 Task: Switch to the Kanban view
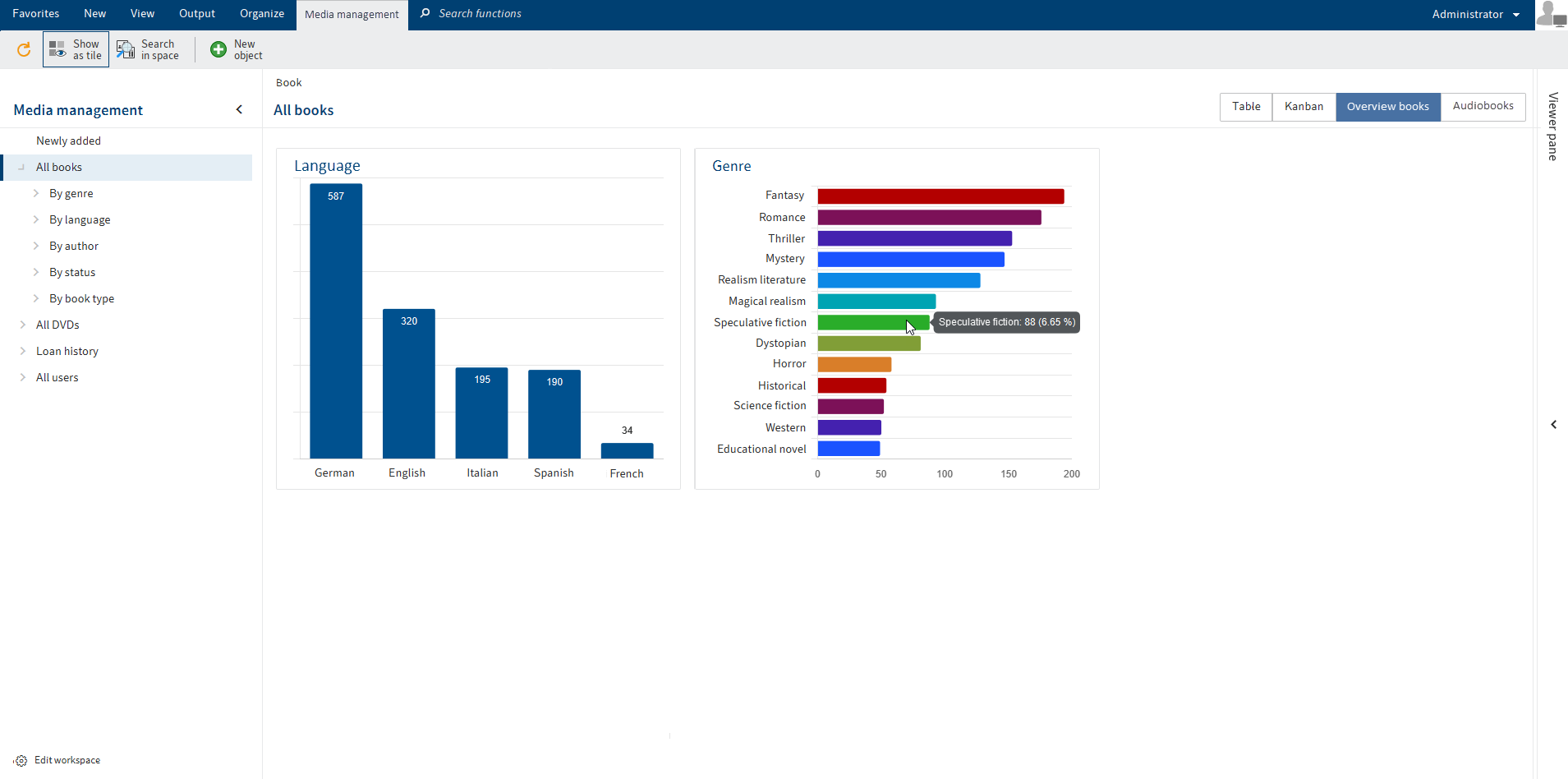point(1303,106)
